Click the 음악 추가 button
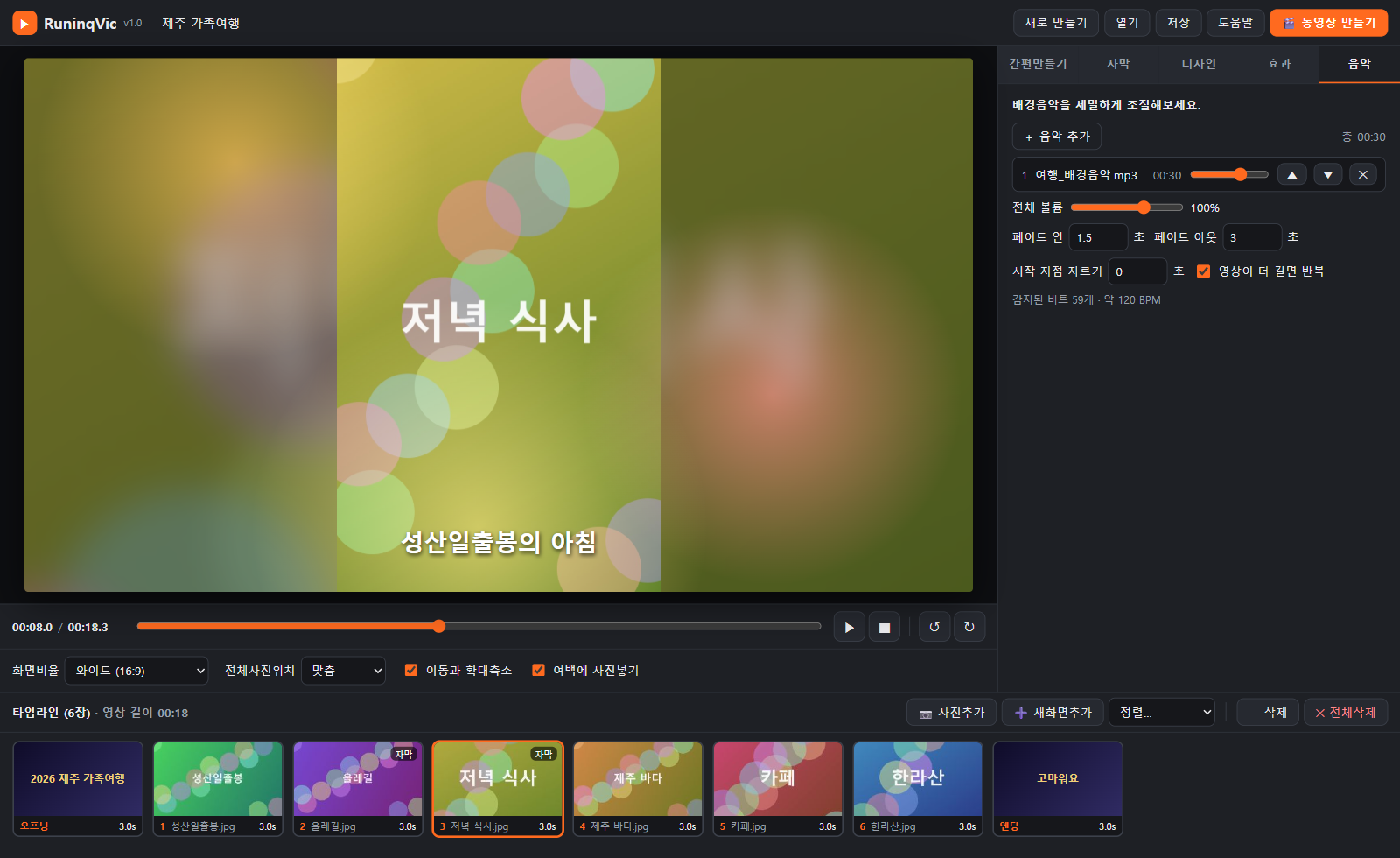This screenshot has width=1400, height=858. 1057,137
